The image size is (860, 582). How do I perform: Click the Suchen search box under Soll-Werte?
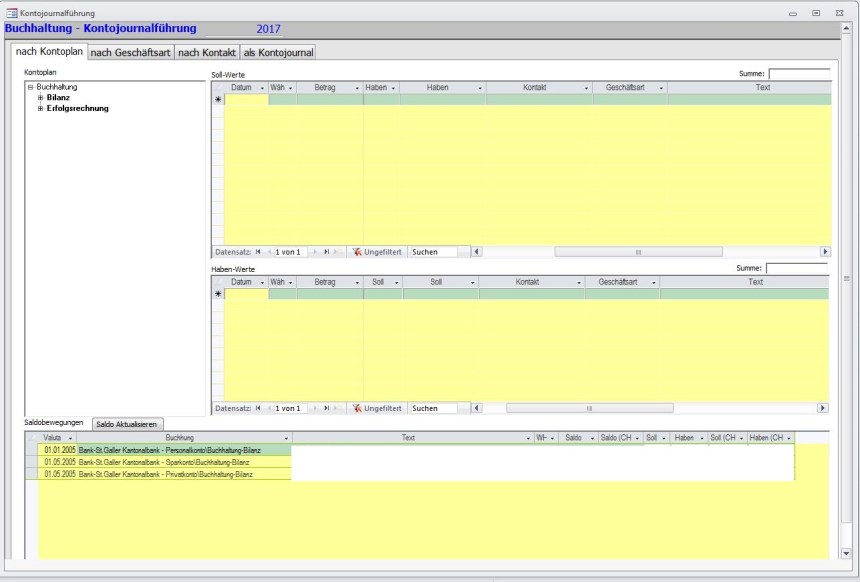[x=431, y=252]
